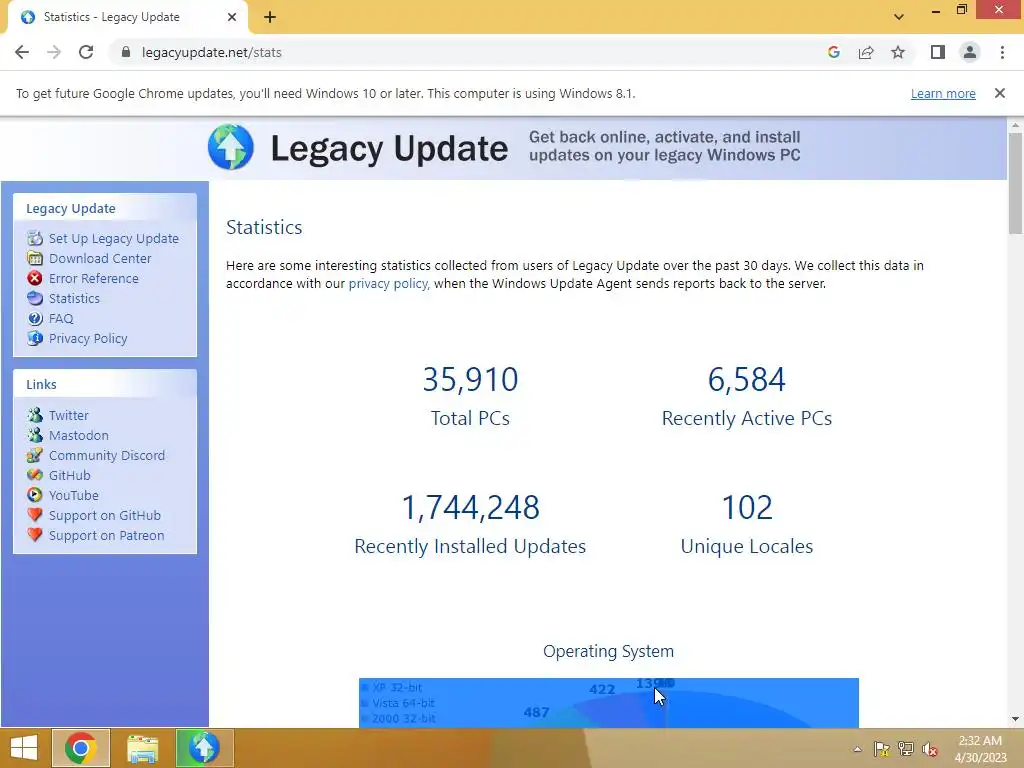Open the Support on Patreon text link

coord(106,535)
